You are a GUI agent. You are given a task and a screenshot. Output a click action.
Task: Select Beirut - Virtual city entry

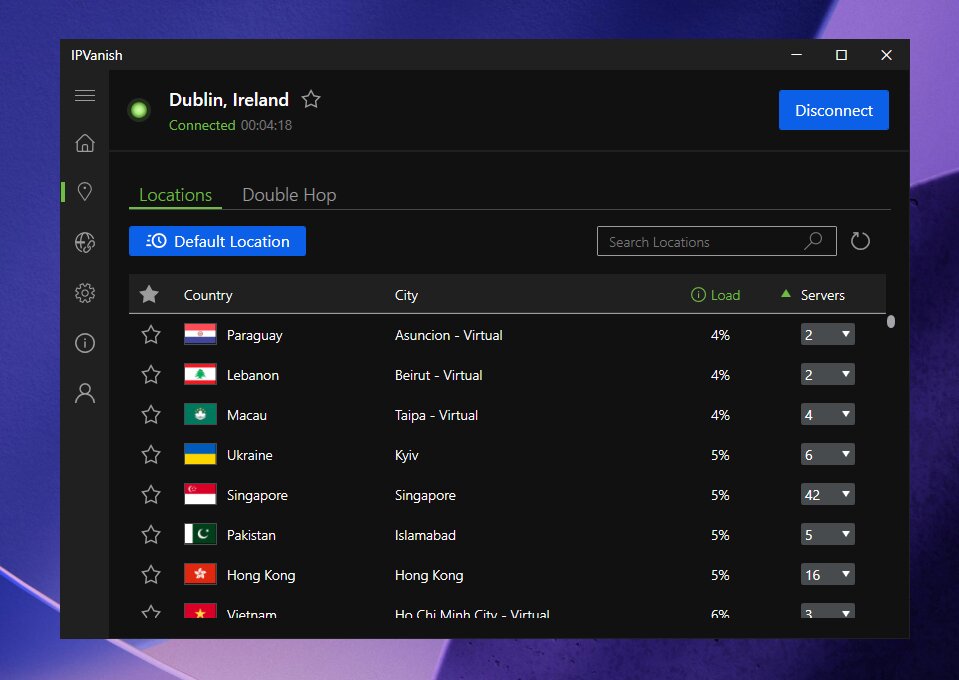pos(439,375)
